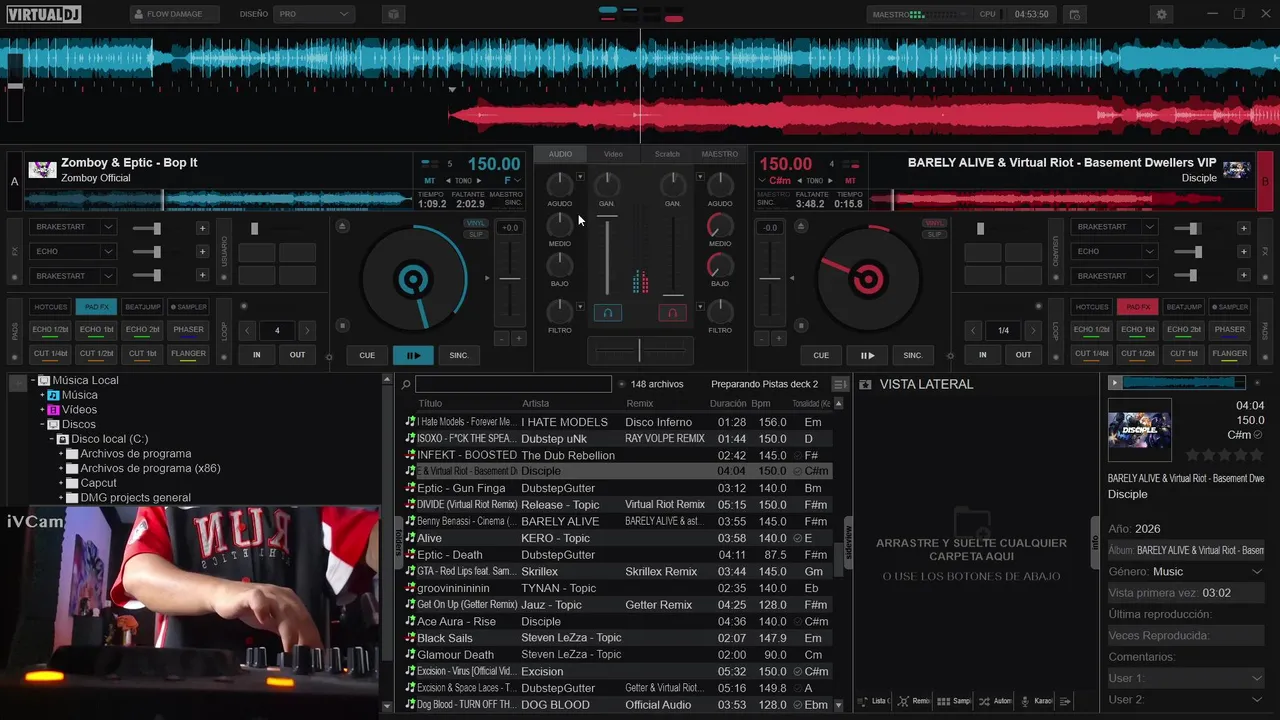Viewport: 1280px width, 720px height.
Task: Click plus icon beside deck B ECHO effect
Action: pyautogui.click(x=1243, y=252)
